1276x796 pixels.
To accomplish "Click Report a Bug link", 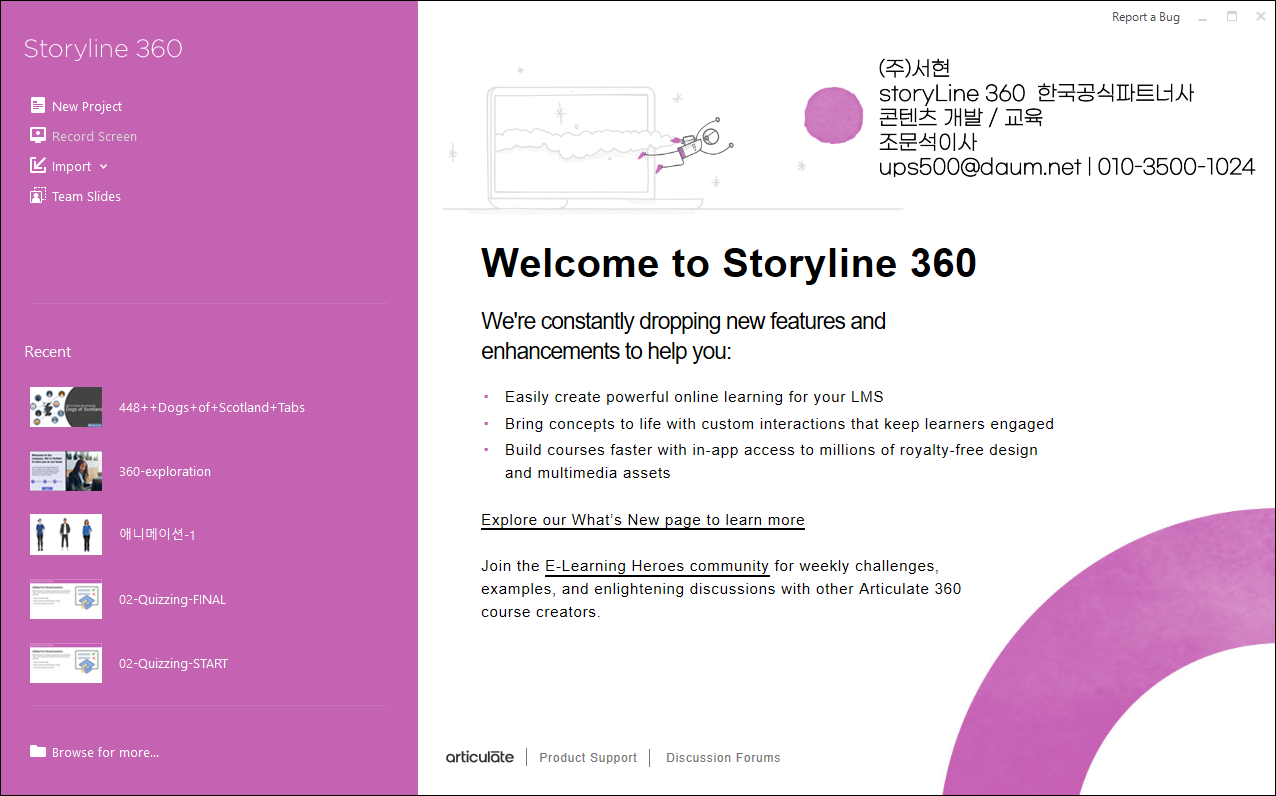I will (x=1146, y=17).
